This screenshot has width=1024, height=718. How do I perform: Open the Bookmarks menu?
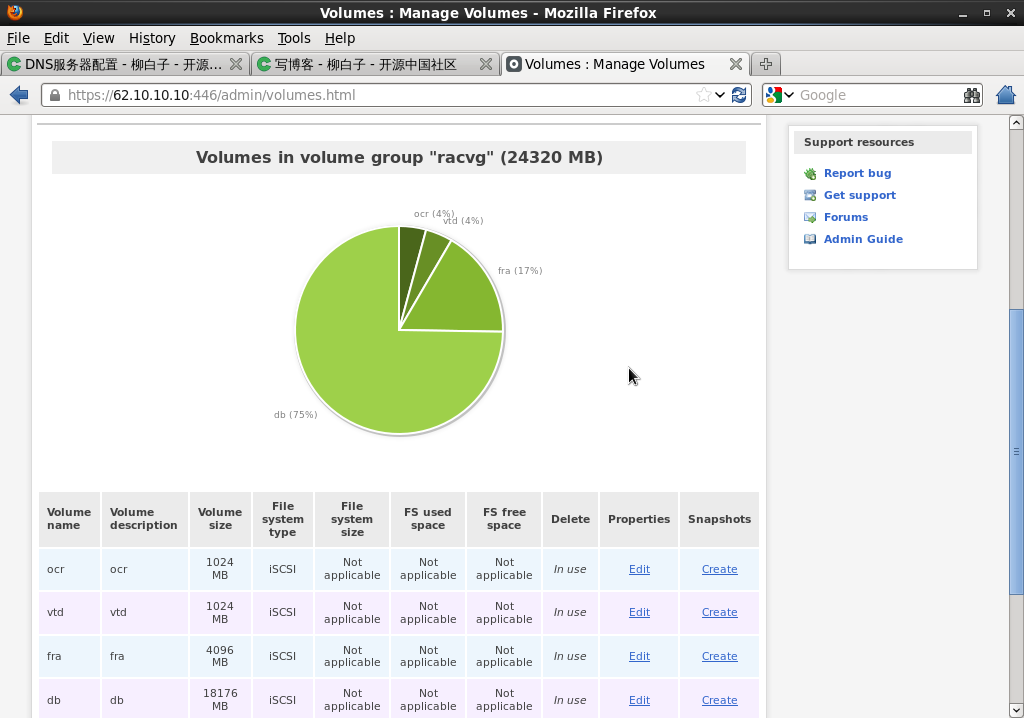tap(226, 38)
